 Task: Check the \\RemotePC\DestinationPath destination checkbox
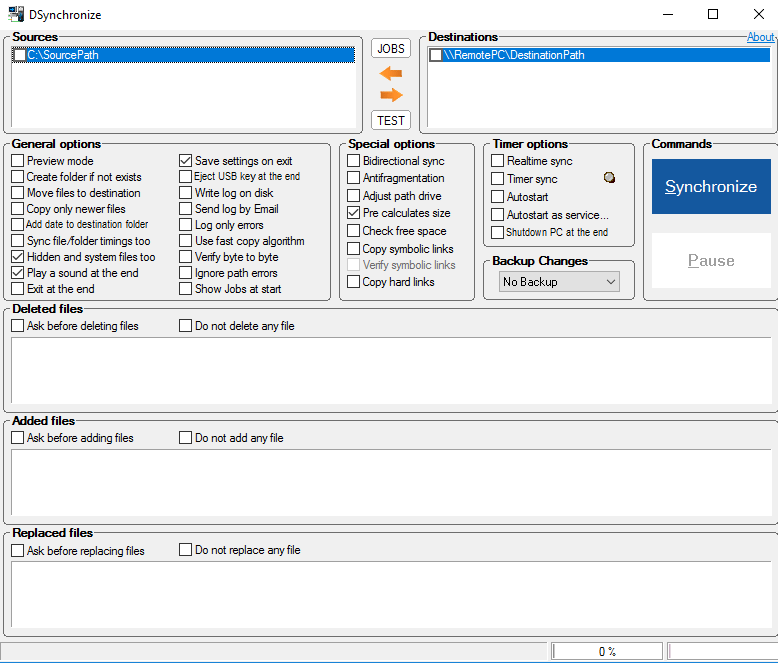tap(436, 55)
